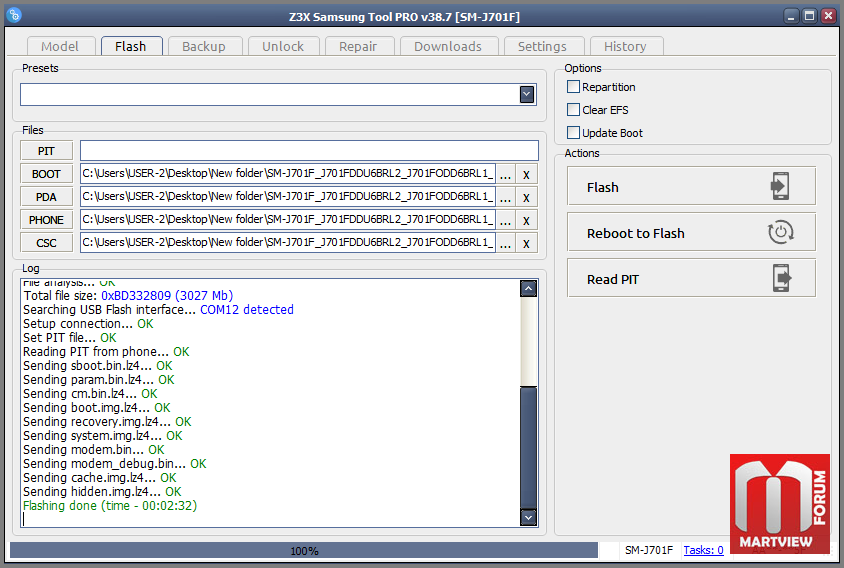The width and height of the screenshot is (844, 568).
Task: Switch to the Downloads tab
Action: pos(448,46)
